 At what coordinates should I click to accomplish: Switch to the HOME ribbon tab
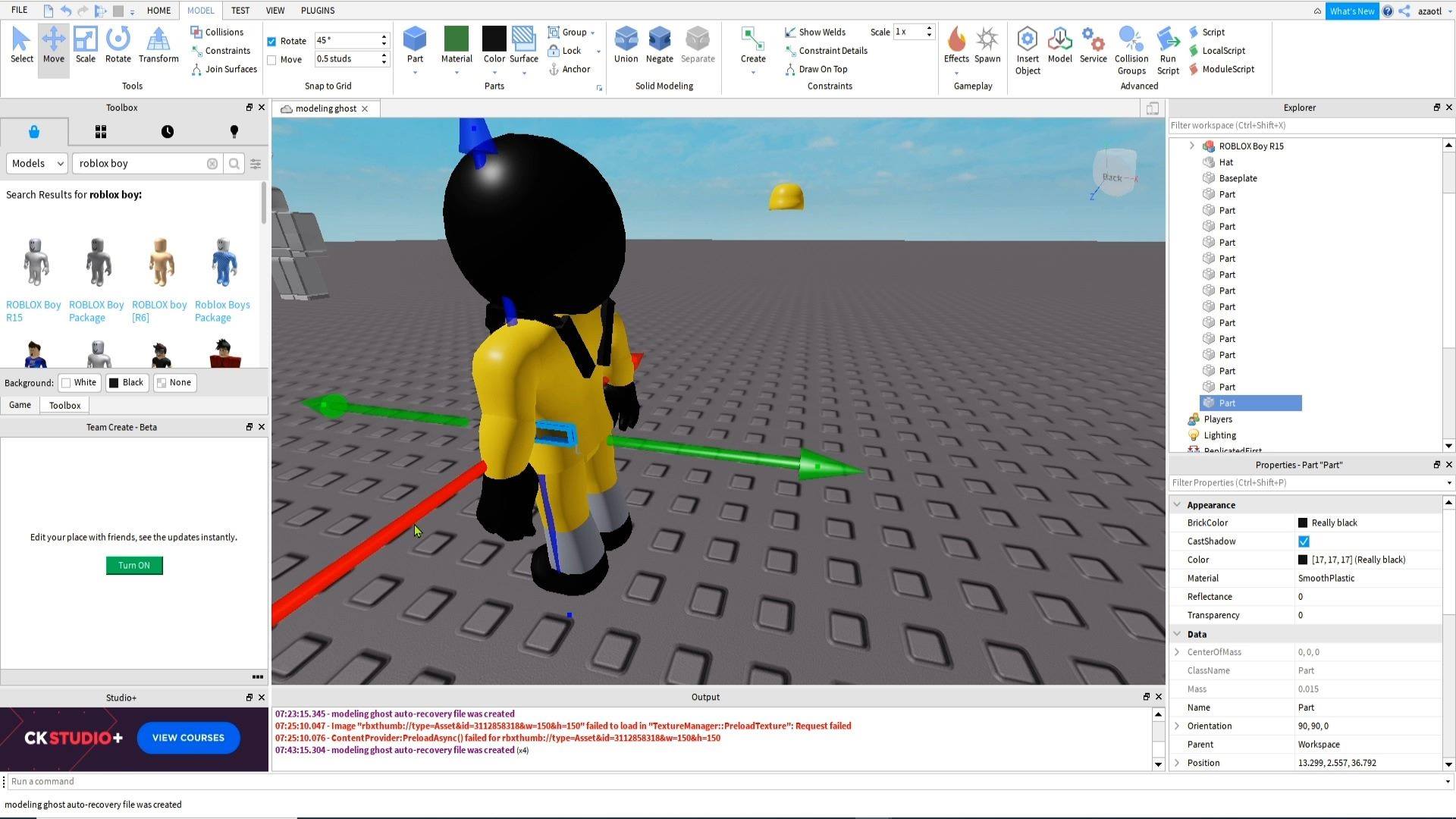click(x=158, y=11)
